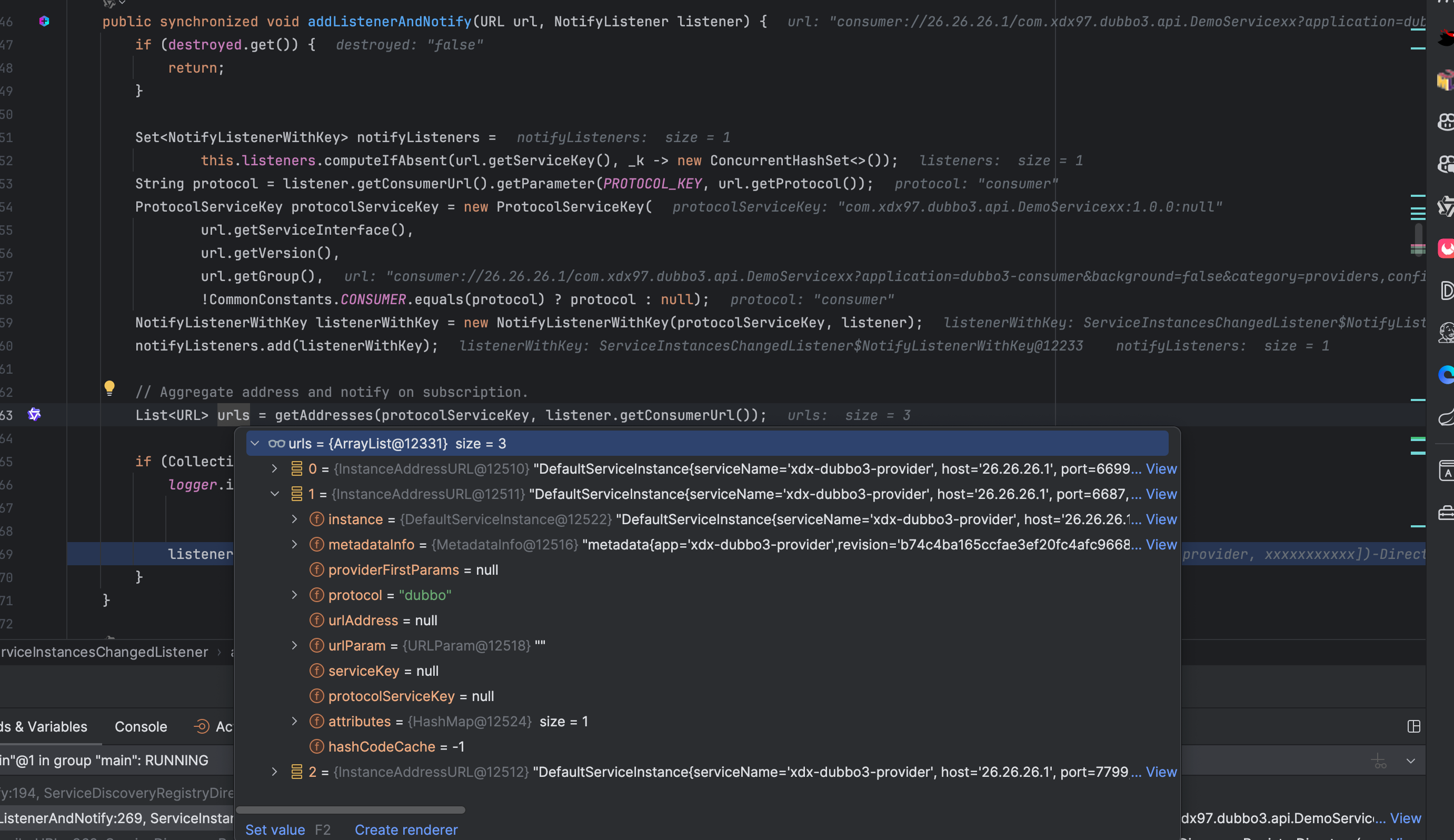This screenshot has width=1454, height=840.
Task: Collapse element 1 InstanceAddressURL@12511
Action: coord(275,494)
